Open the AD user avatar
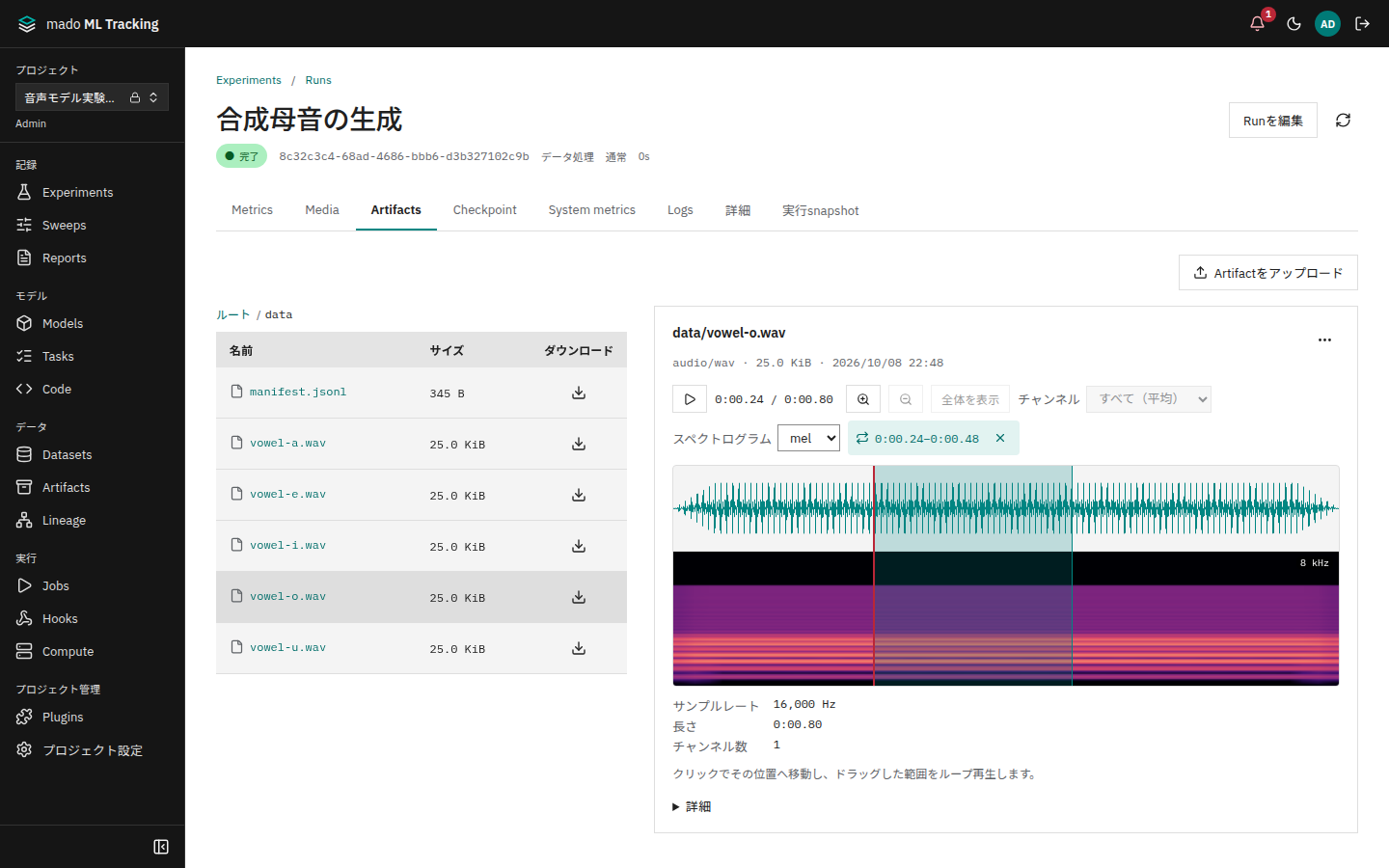The width and height of the screenshot is (1389, 868). coord(1327,23)
